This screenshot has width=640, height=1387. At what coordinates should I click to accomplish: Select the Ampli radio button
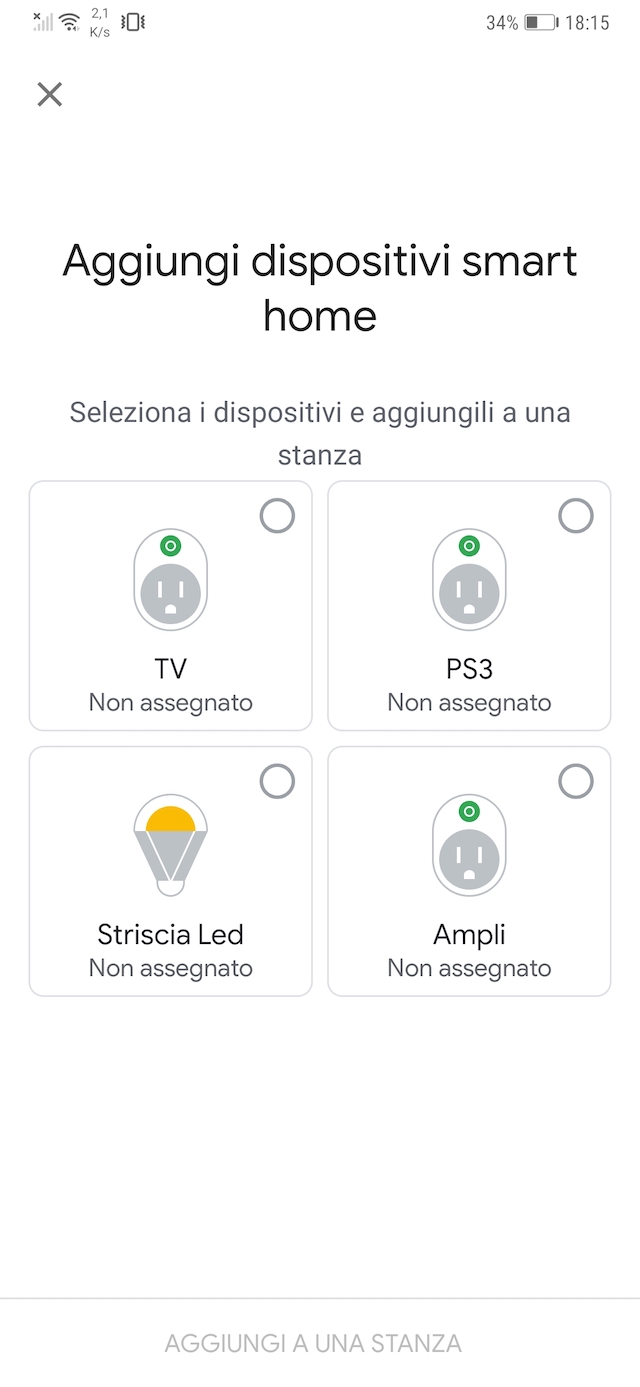coord(575,781)
